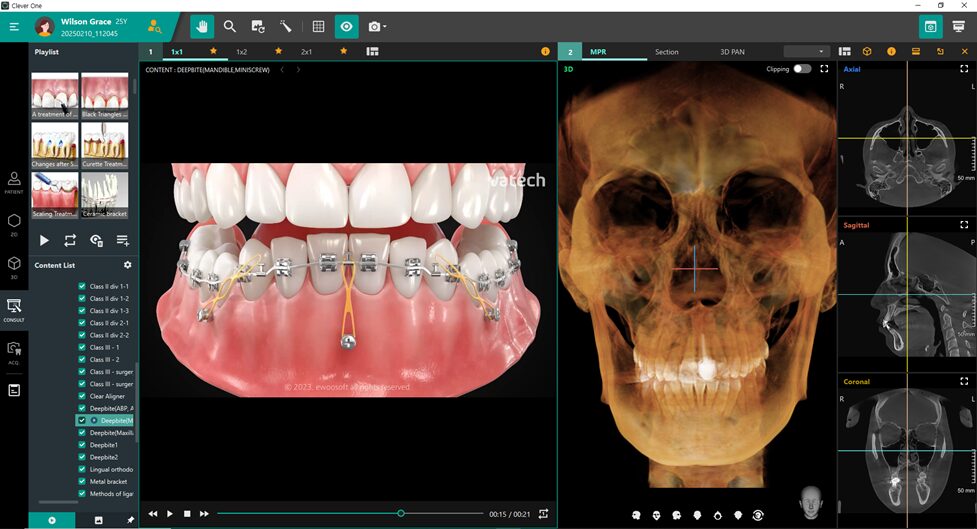Toggle the Clipping switch
This screenshot has height=529, width=977.
[x=802, y=69]
